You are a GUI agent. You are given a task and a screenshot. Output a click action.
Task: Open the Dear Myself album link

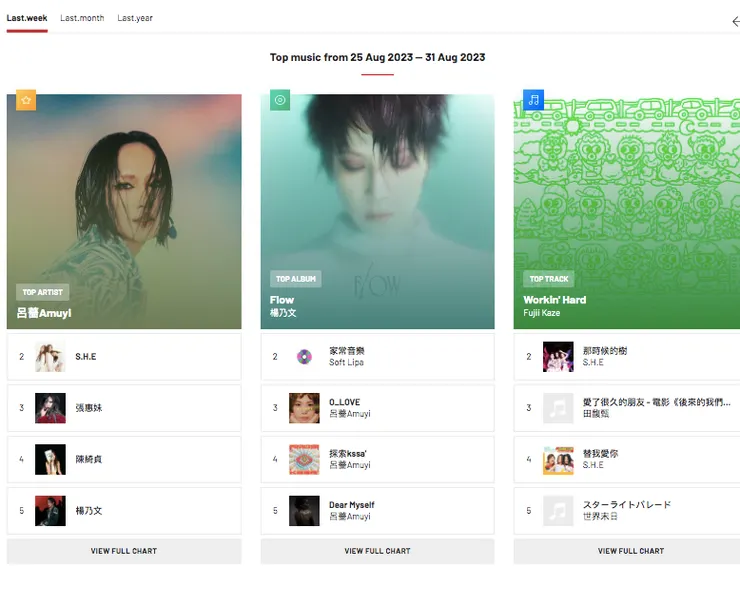point(352,505)
